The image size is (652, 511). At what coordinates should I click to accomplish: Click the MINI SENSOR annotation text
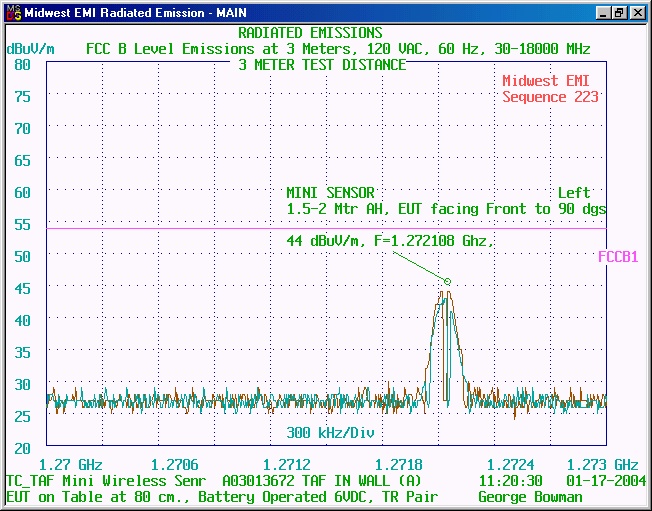[x=330, y=193]
